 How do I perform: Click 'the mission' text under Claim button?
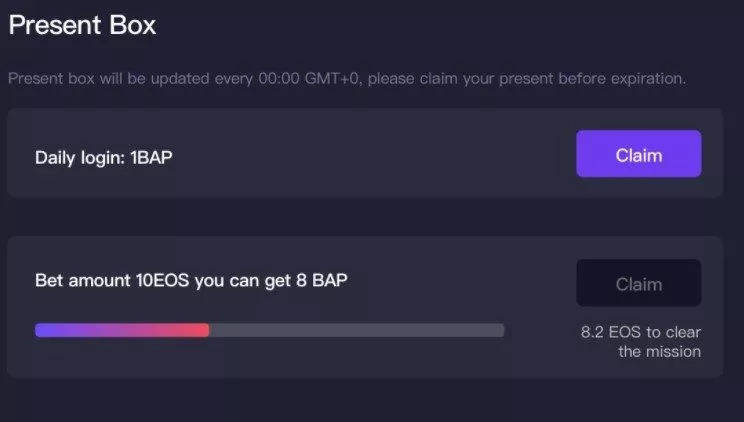660,352
